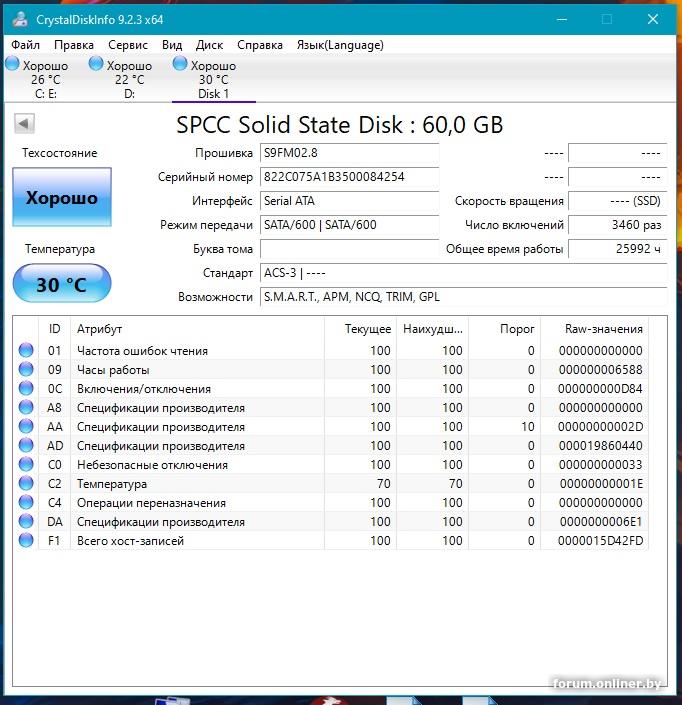Click status orb for Операции переназначения
The width and height of the screenshot is (682, 705).
(x=26, y=503)
